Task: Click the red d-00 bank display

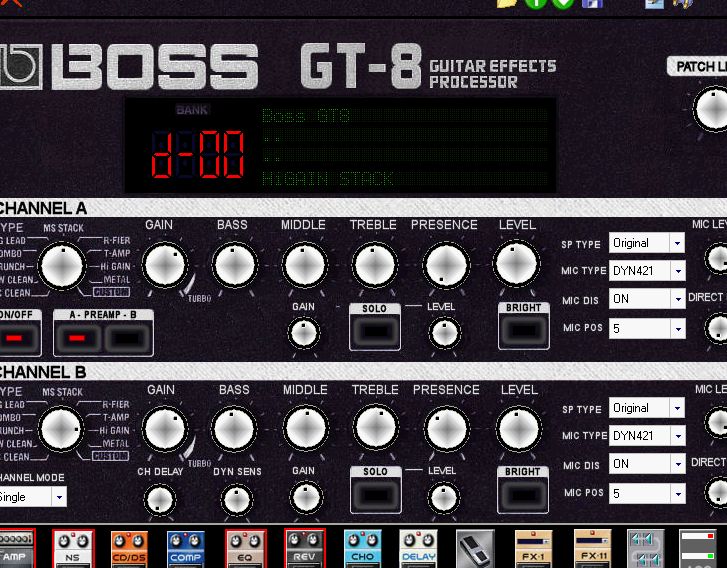Action: point(198,154)
